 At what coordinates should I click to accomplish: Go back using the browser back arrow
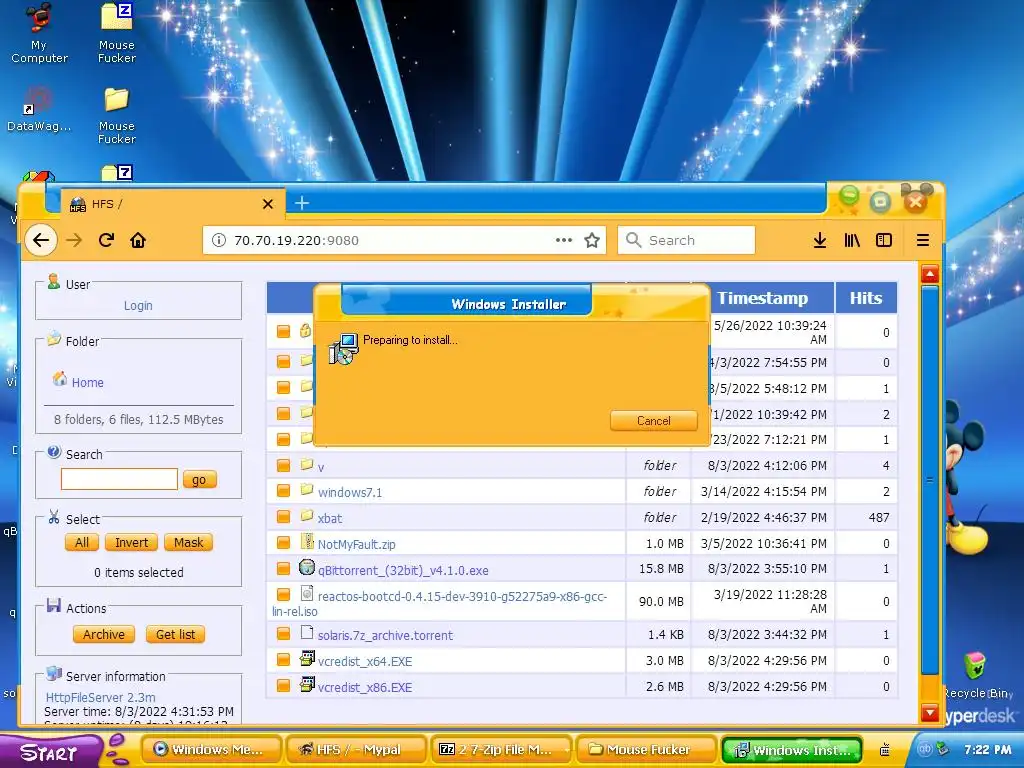(x=40, y=240)
